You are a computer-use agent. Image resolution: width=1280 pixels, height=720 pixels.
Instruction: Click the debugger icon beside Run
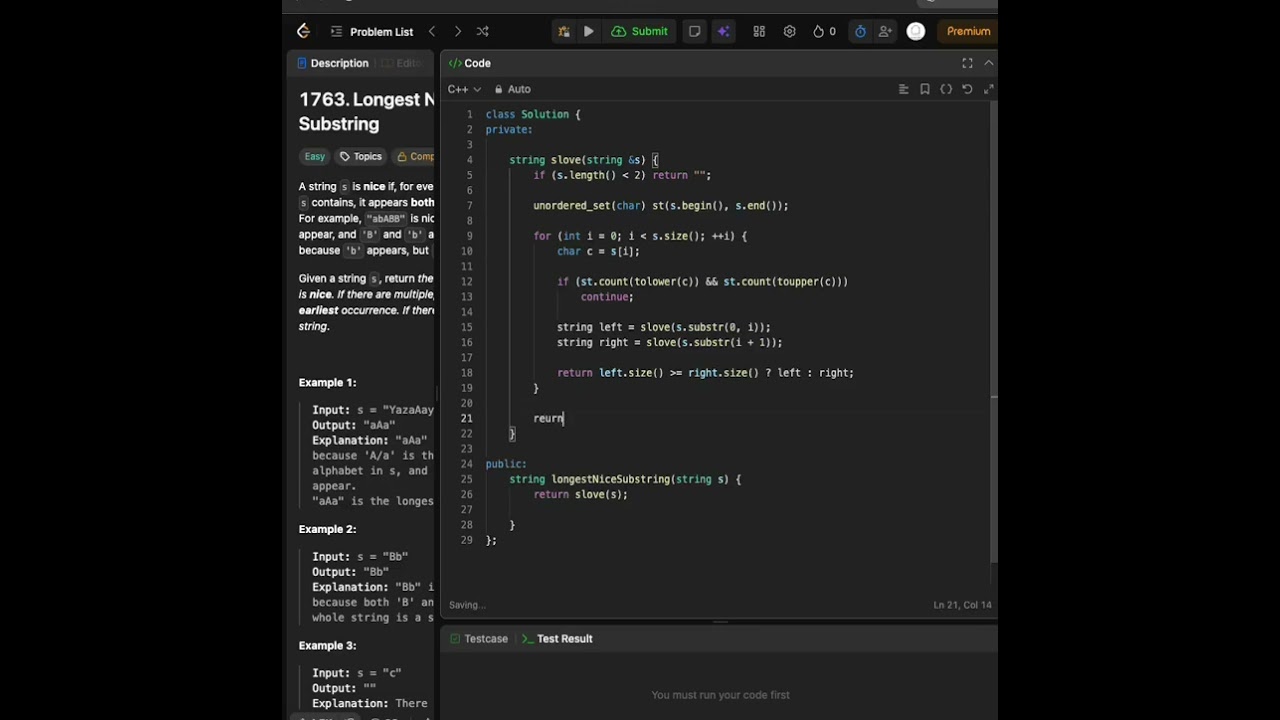coord(564,31)
